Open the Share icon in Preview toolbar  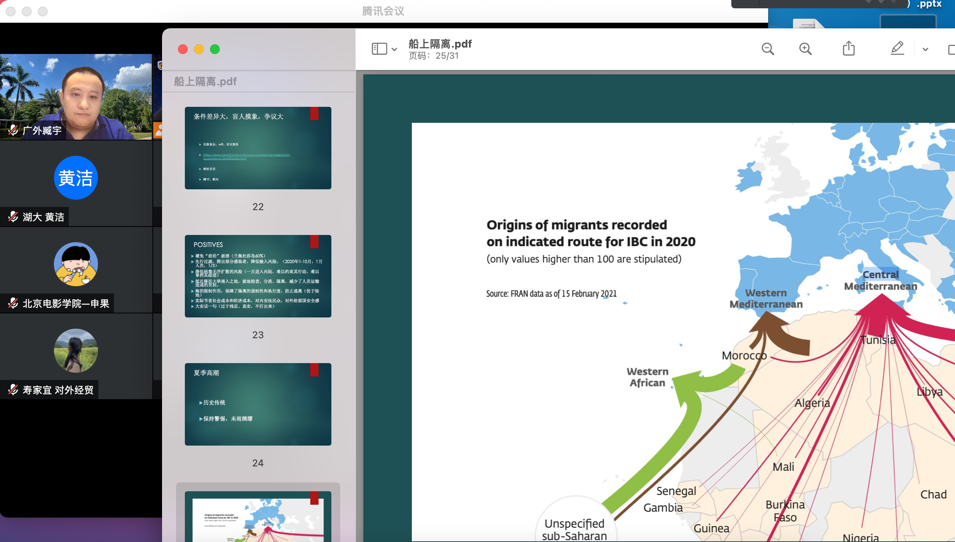[849, 49]
